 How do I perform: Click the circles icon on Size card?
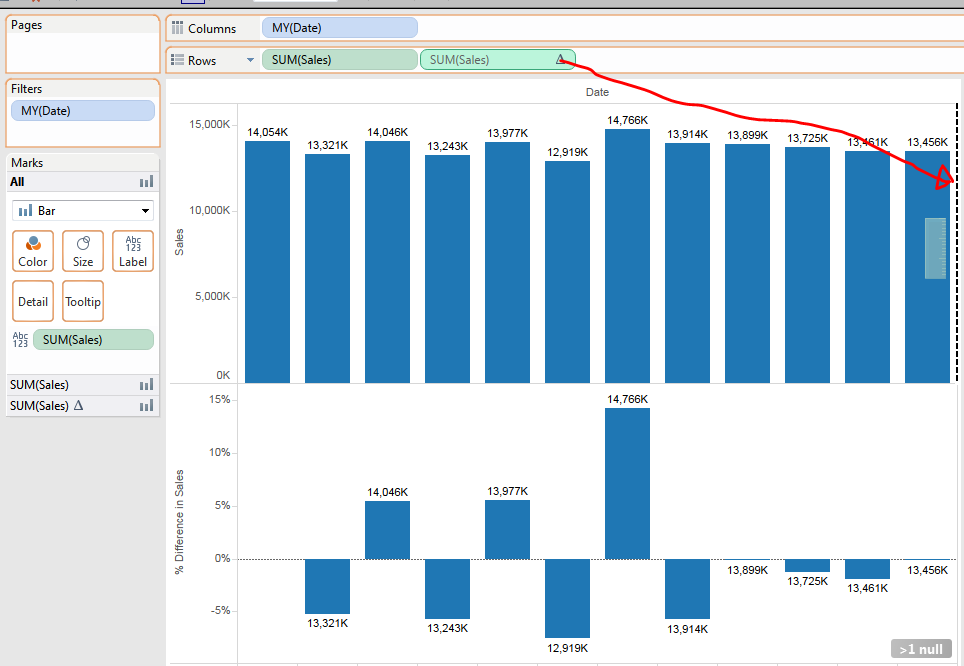click(83, 243)
